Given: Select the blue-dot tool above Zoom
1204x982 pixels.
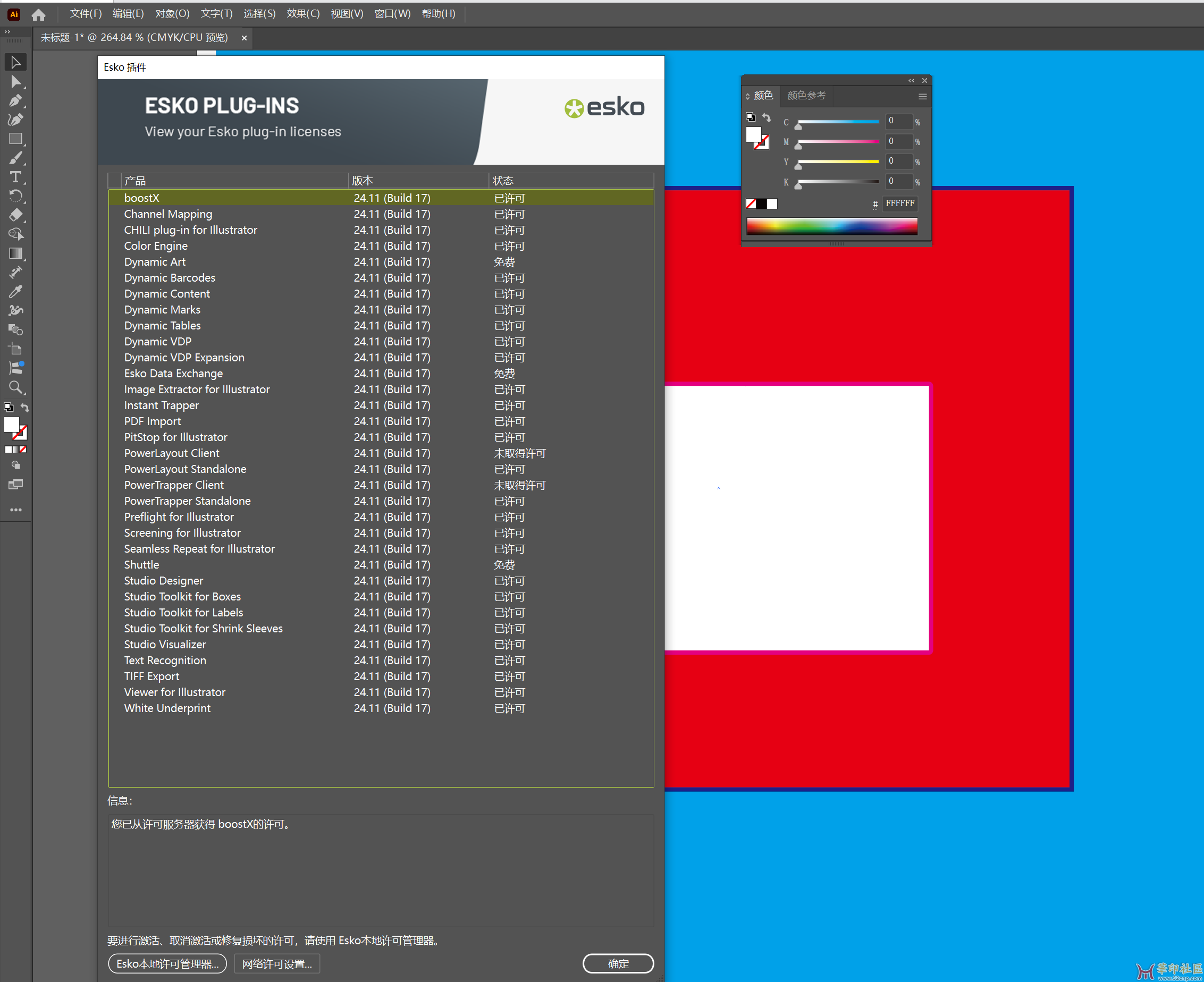Looking at the screenshot, I should (16, 368).
